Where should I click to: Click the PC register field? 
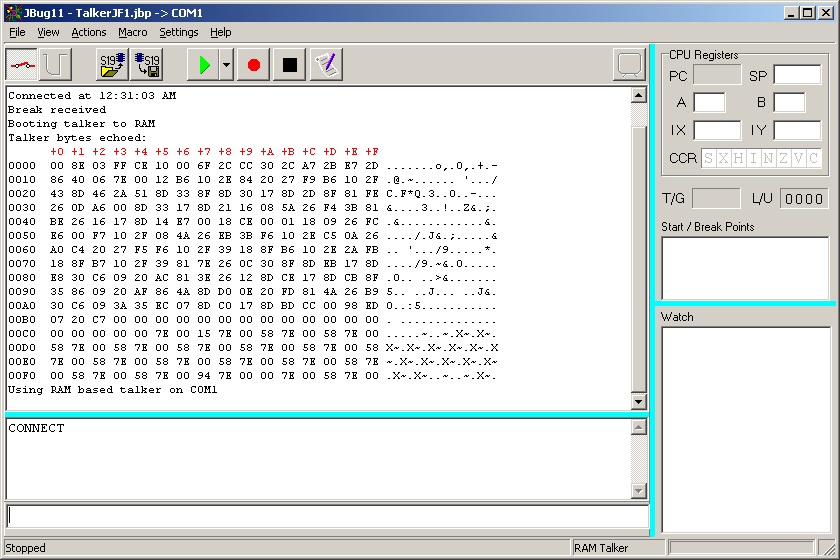pyautogui.click(x=717, y=75)
